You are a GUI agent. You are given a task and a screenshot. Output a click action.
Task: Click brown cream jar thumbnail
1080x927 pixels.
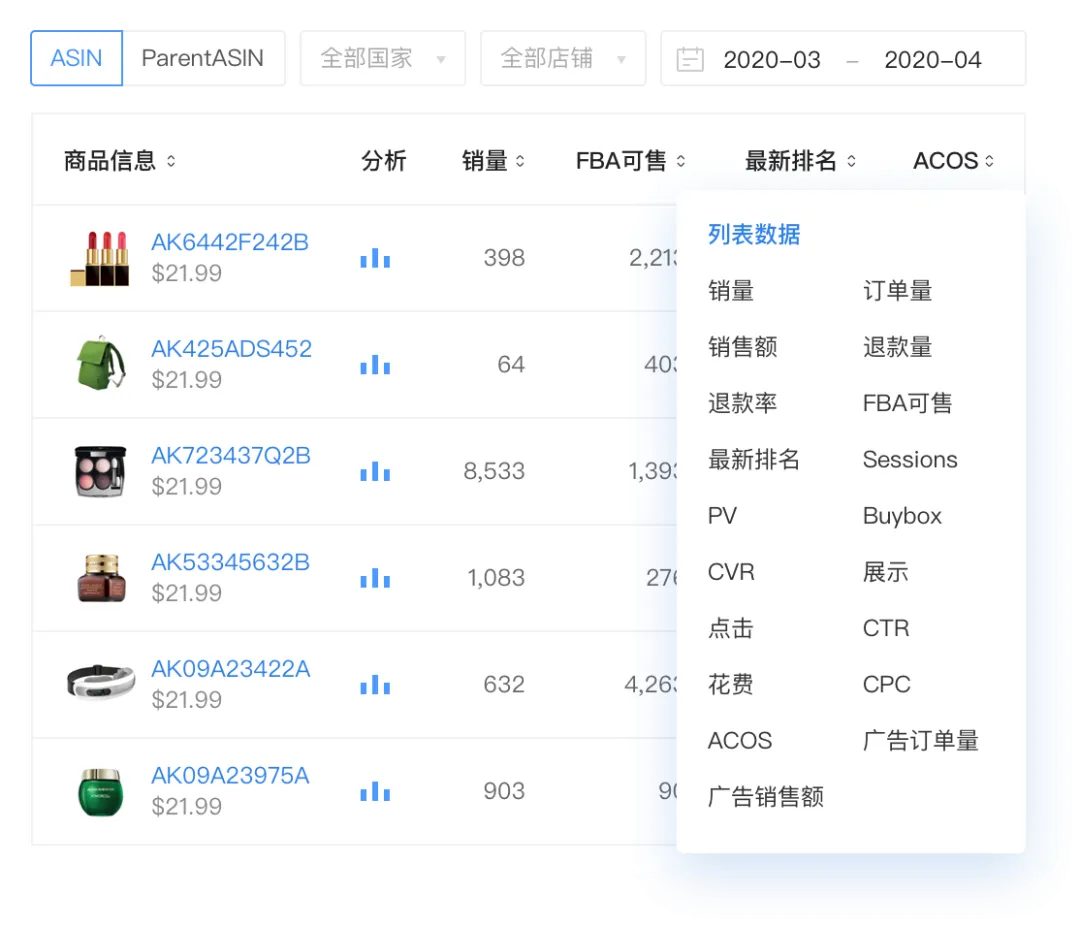click(x=101, y=578)
